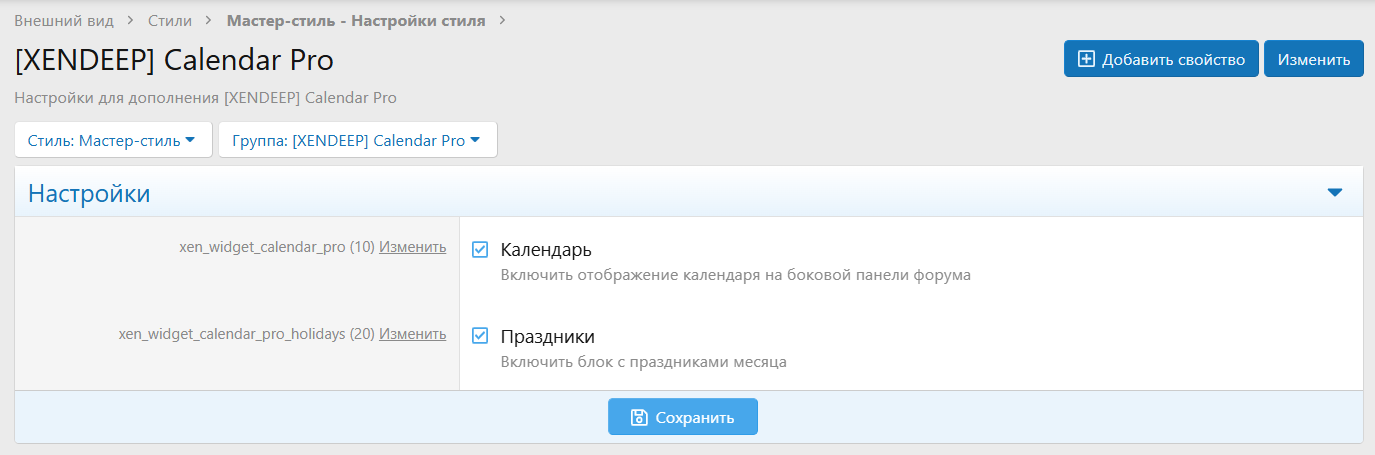Click Изменить link beside xen_widget_calendar_pro (10)
Image resolution: width=1375 pixels, height=455 pixels.
412,247
